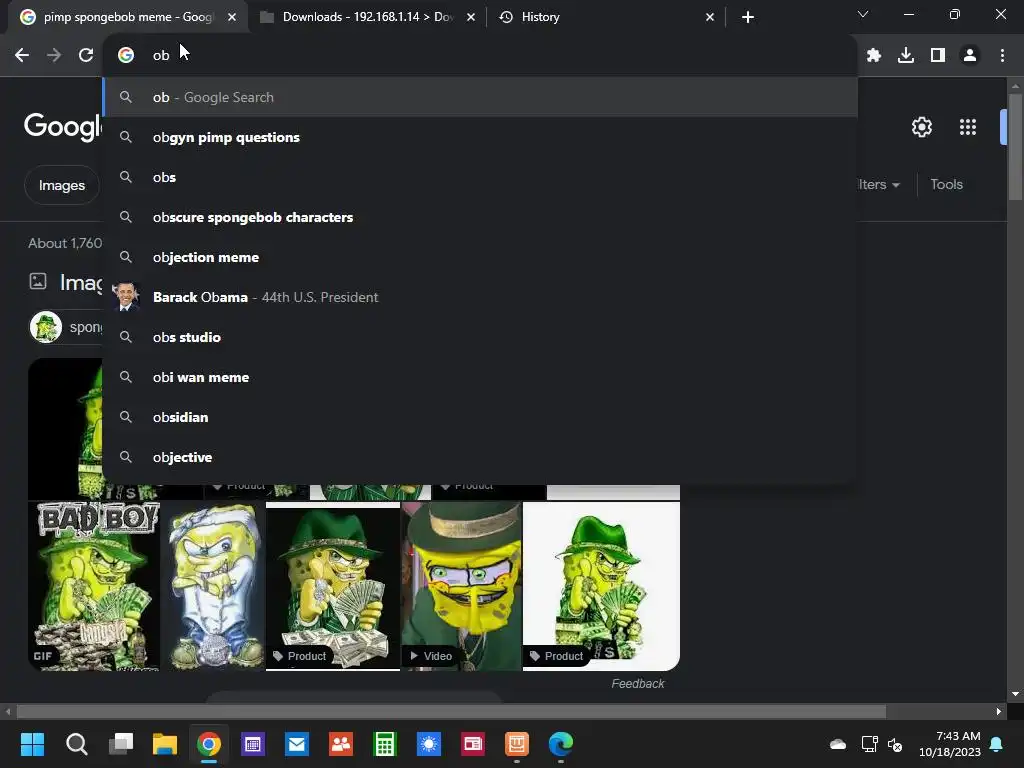The width and height of the screenshot is (1024, 768).
Task: Open the Images filter chip
Action: (x=62, y=185)
